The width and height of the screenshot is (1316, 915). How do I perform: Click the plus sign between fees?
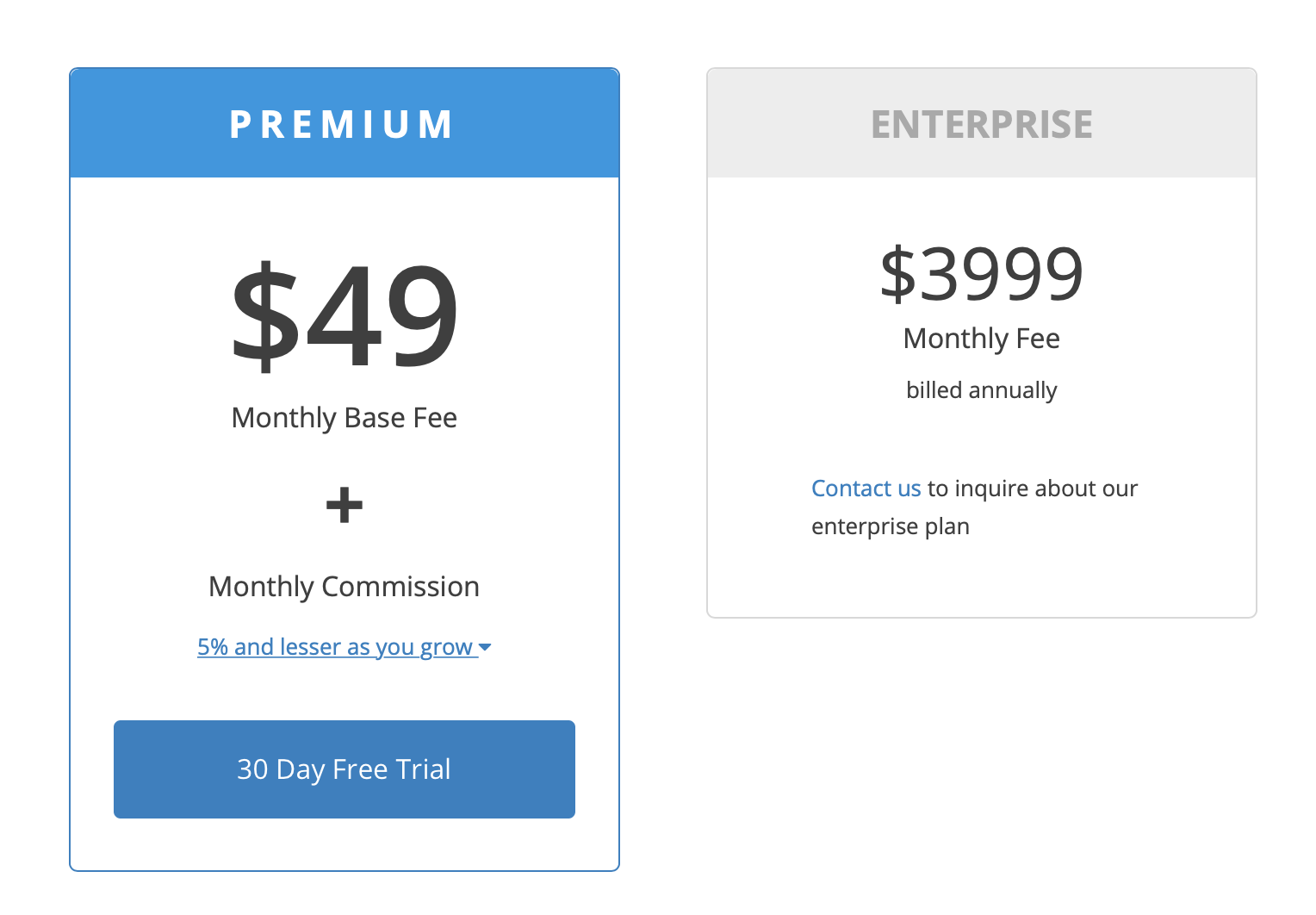pyautogui.click(x=344, y=505)
